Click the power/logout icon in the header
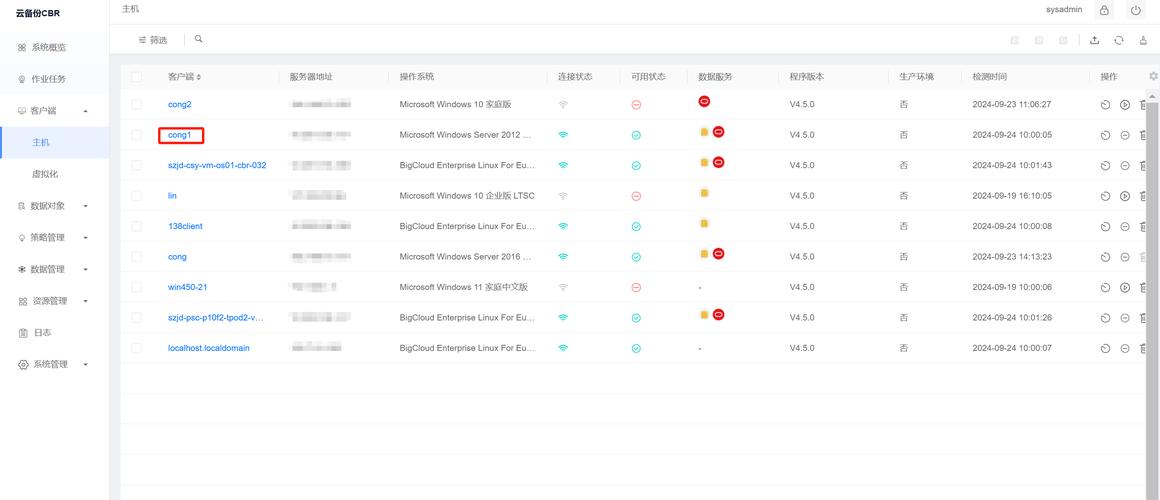 pyautogui.click(x=1135, y=10)
